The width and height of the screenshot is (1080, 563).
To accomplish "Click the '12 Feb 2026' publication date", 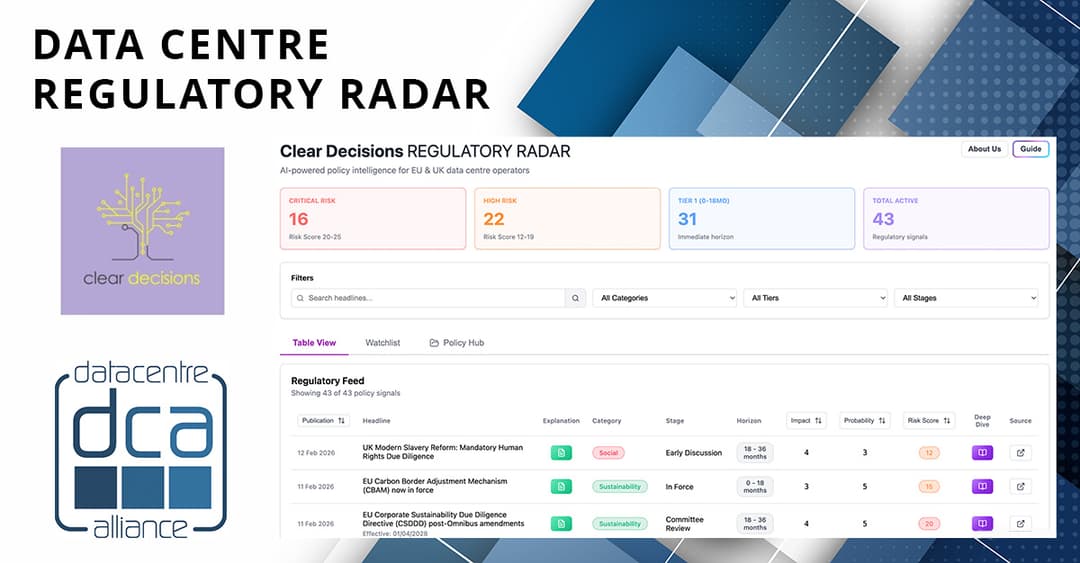I will point(316,453).
